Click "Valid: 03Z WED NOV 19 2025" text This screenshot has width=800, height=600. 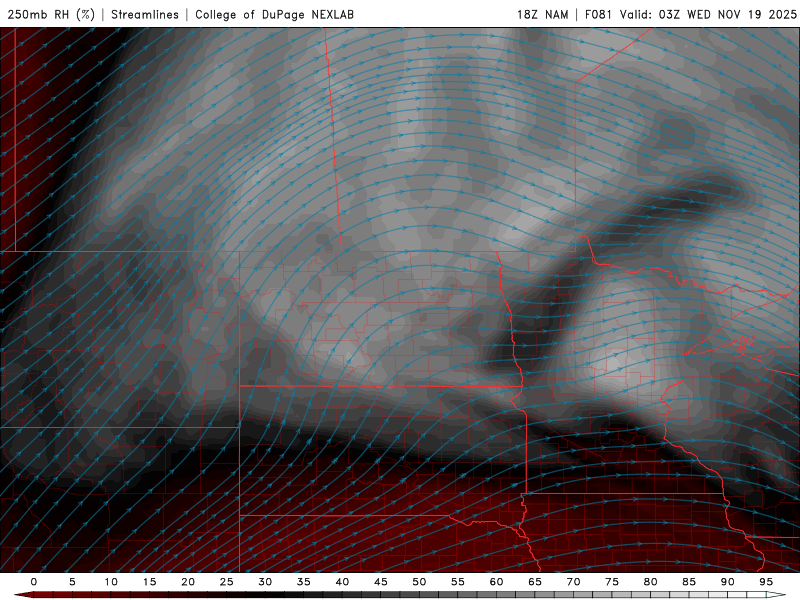(708, 14)
